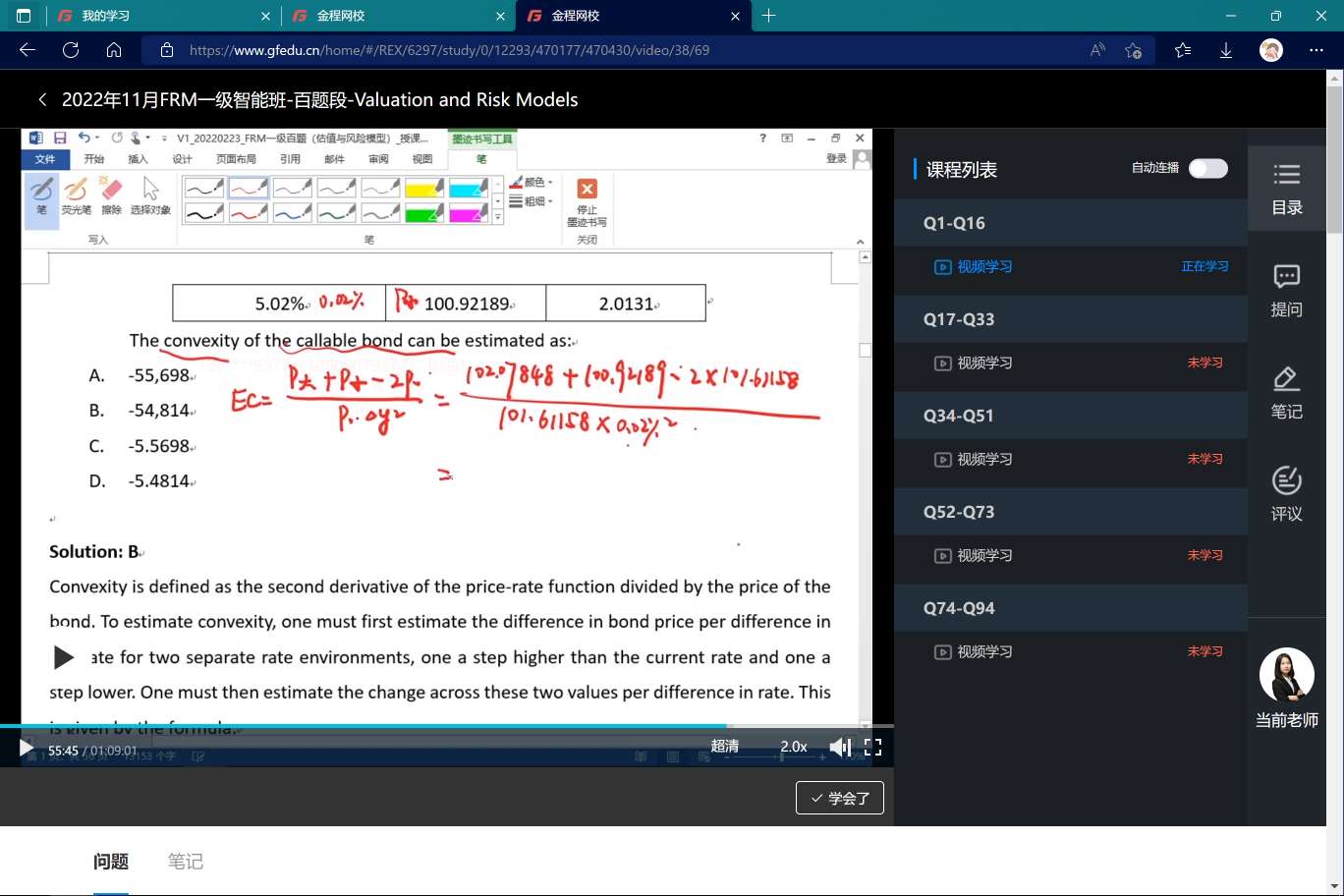Click the 当前老师 teacher avatar

(1286, 675)
